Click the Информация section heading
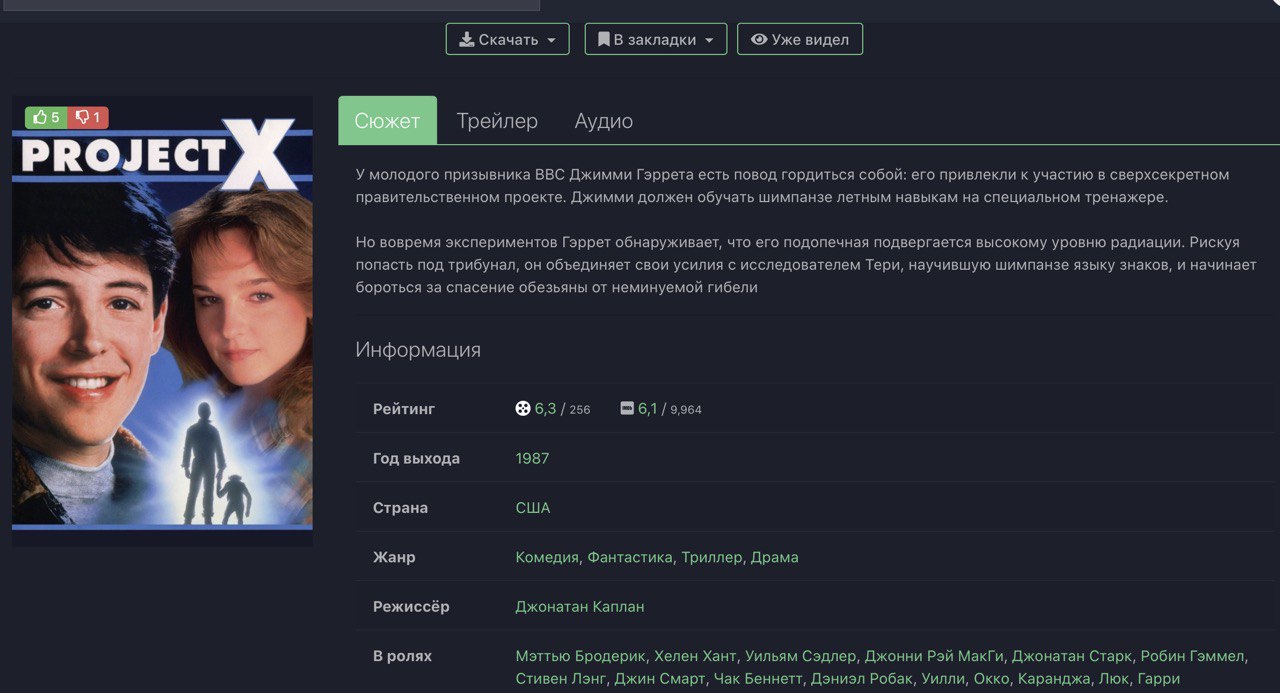The height and width of the screenshot is (693, 1280). pyautogui.click(x=418, y=350)
